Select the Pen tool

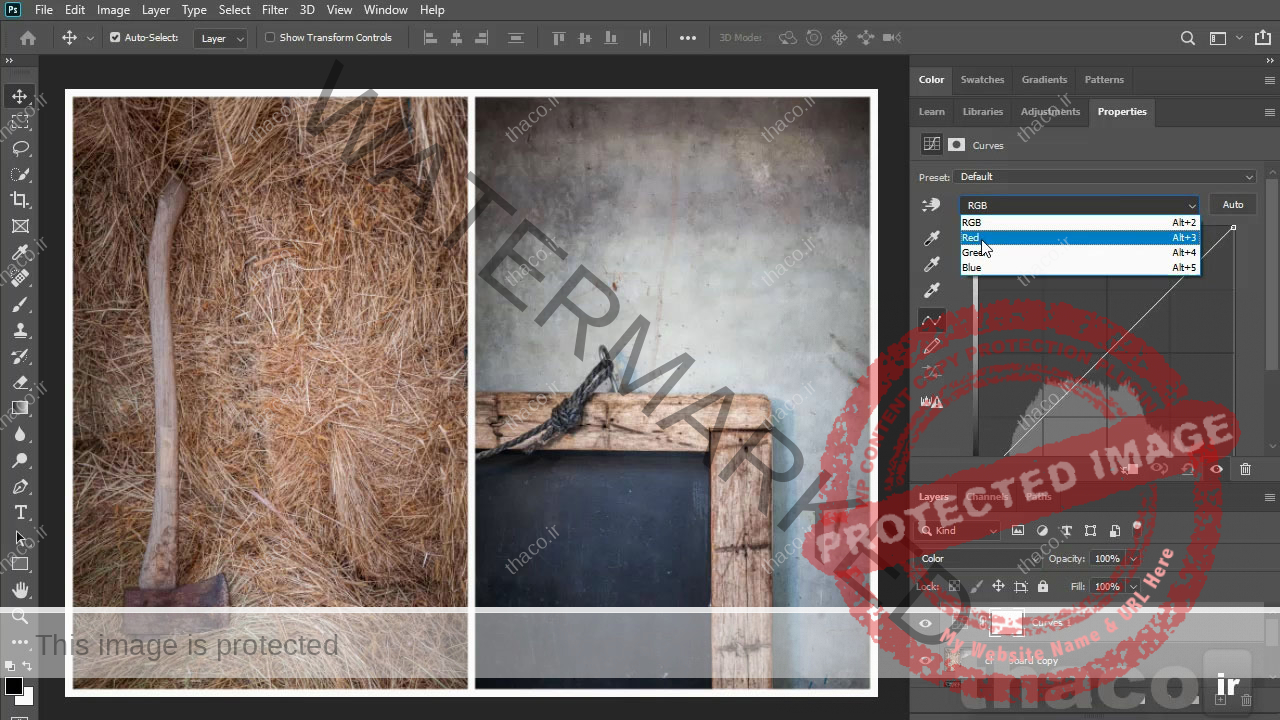point(20,486)
